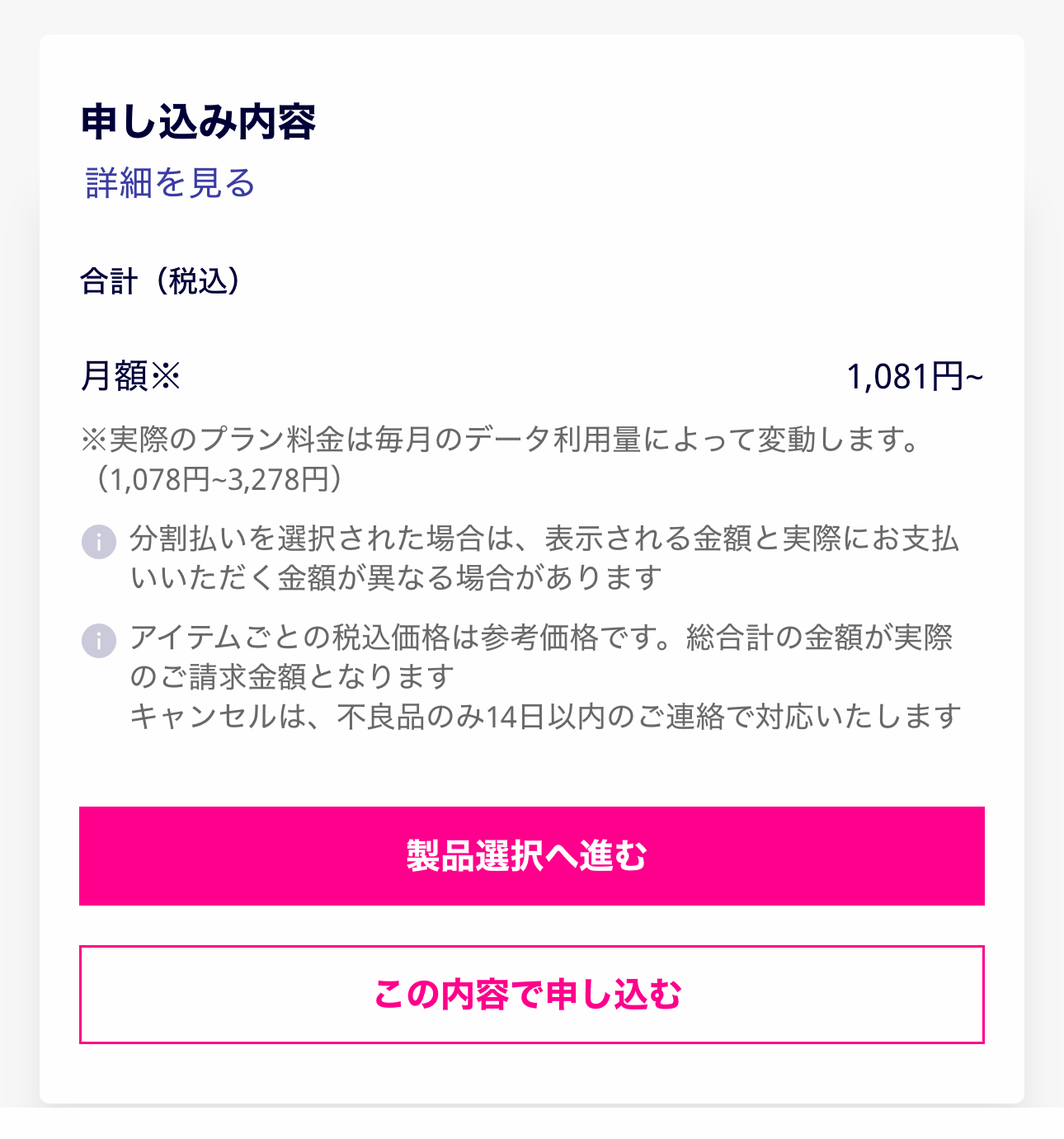Click the 1,081円~ monthly amount
Viewport: 1064px width, 1139px height.
point(916,377)
